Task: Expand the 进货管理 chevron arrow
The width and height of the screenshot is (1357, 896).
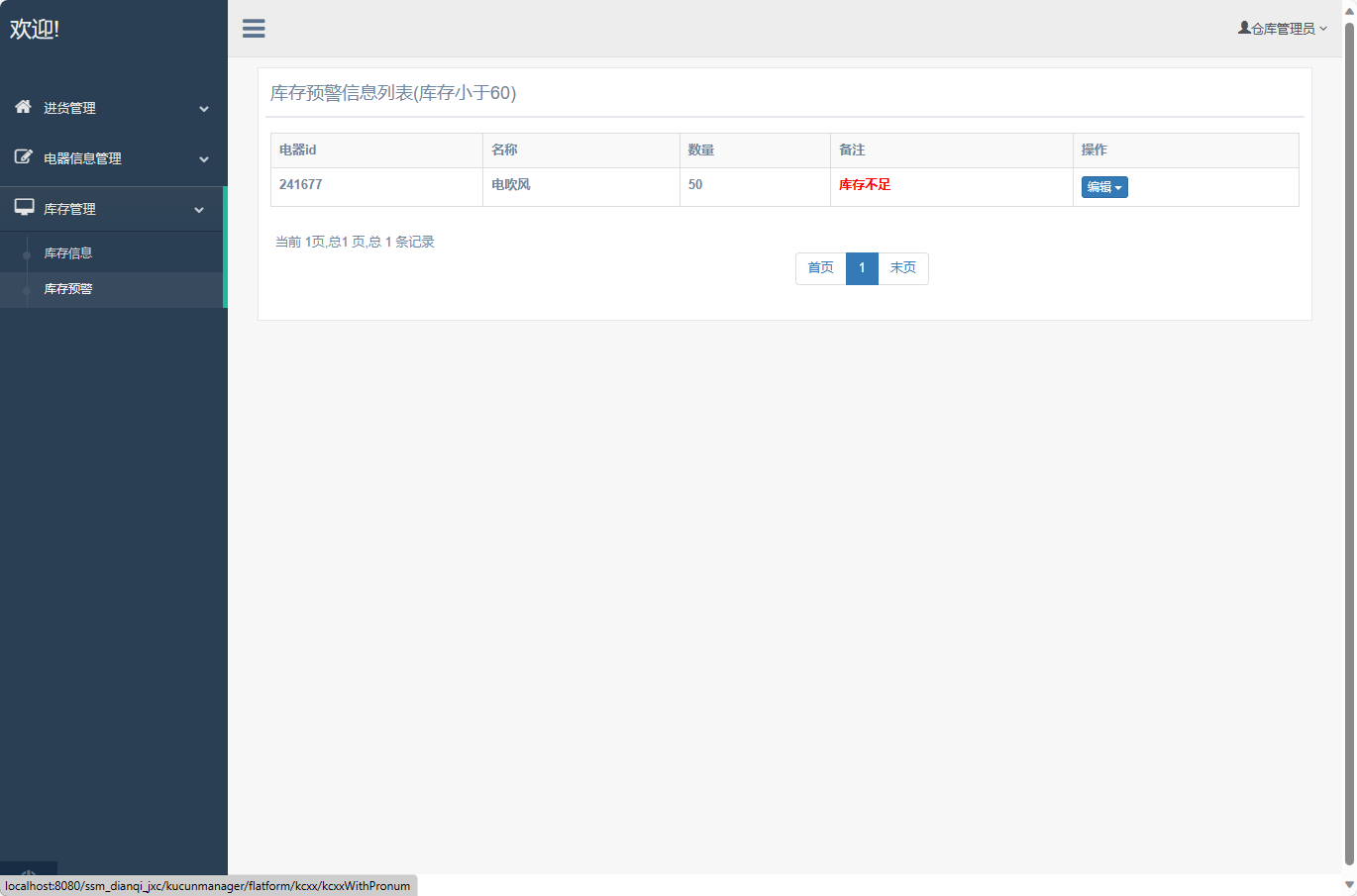Action: [204, 109]
